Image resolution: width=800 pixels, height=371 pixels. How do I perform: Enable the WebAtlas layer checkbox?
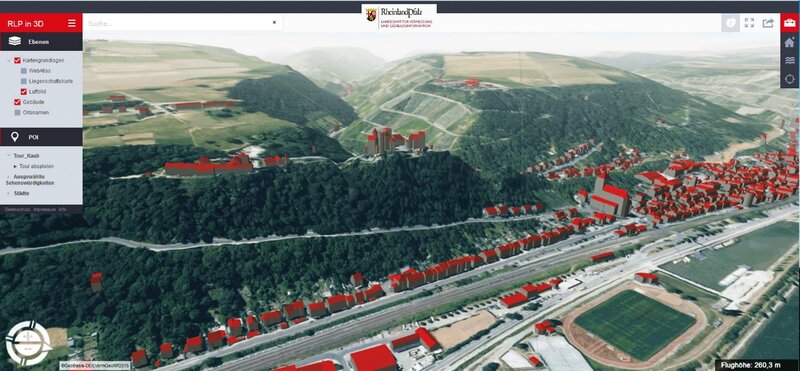coord(24,71)
